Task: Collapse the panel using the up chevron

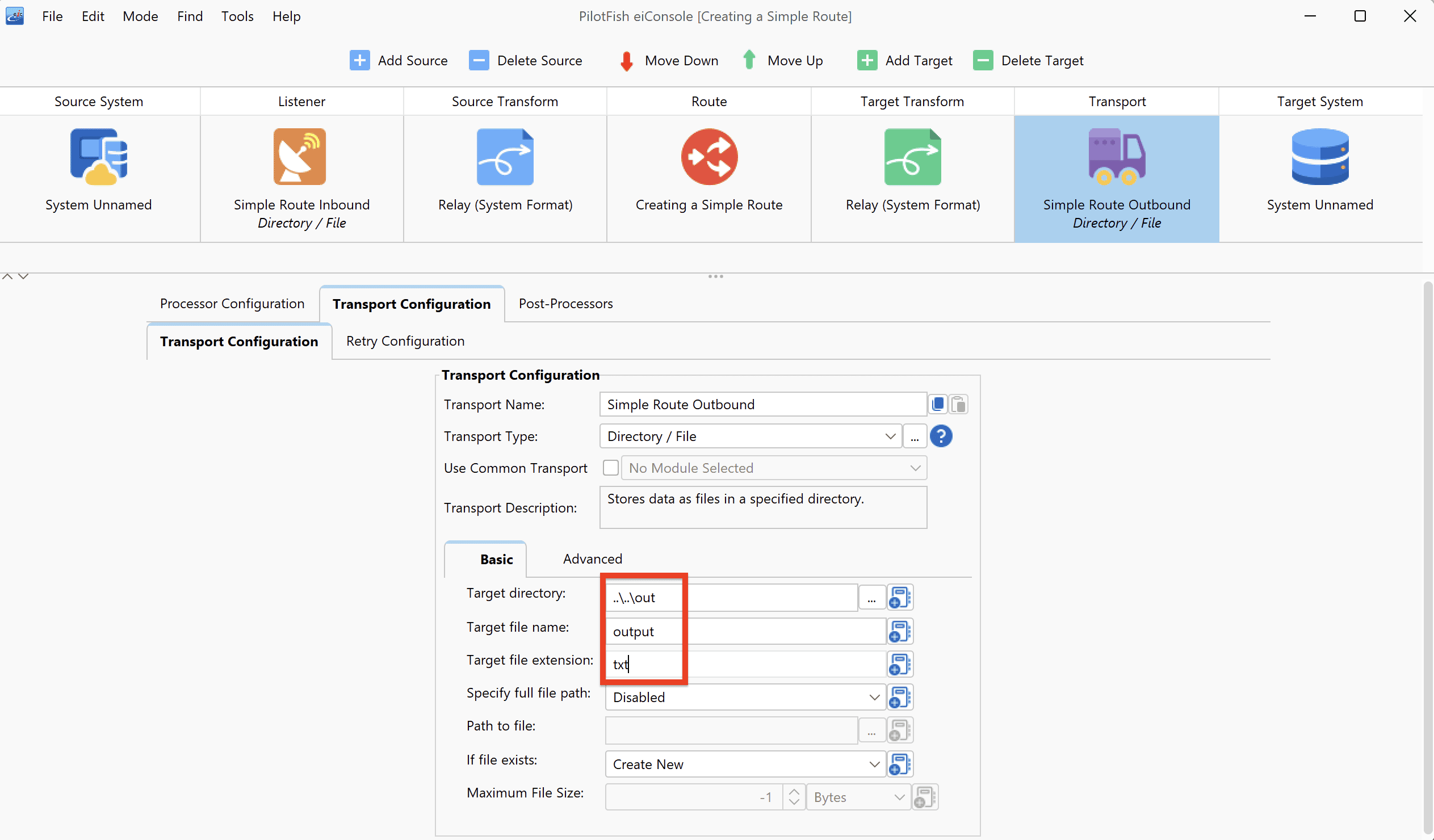Action: (7, 276)
